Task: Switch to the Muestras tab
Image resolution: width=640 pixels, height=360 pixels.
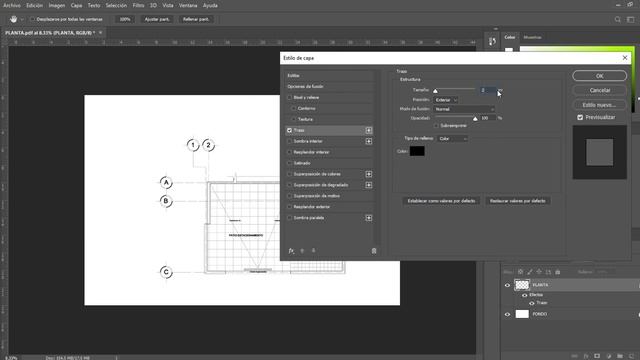Action: click(532, 37)
